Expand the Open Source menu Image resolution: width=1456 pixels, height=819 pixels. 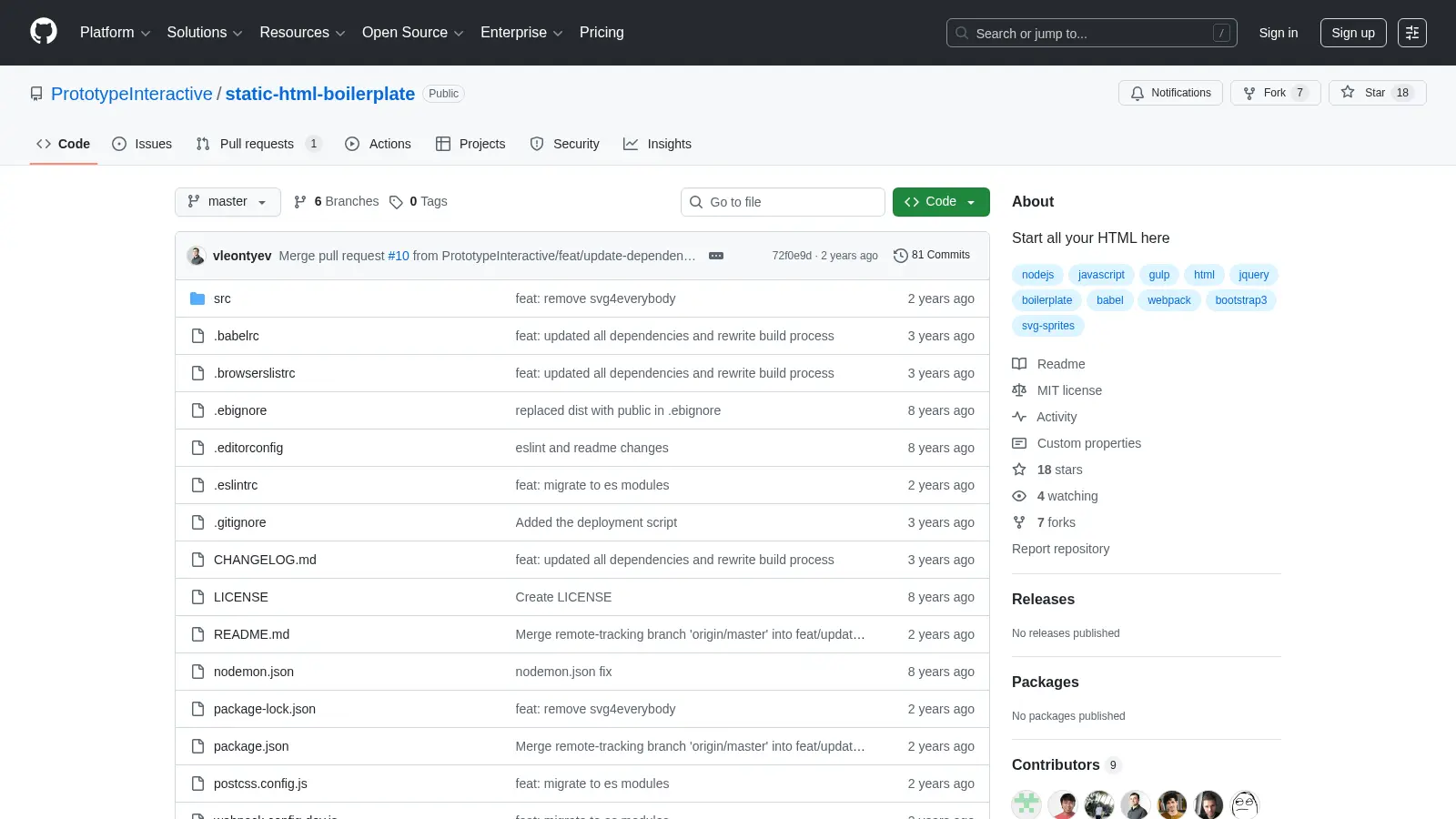click(413, 33)
